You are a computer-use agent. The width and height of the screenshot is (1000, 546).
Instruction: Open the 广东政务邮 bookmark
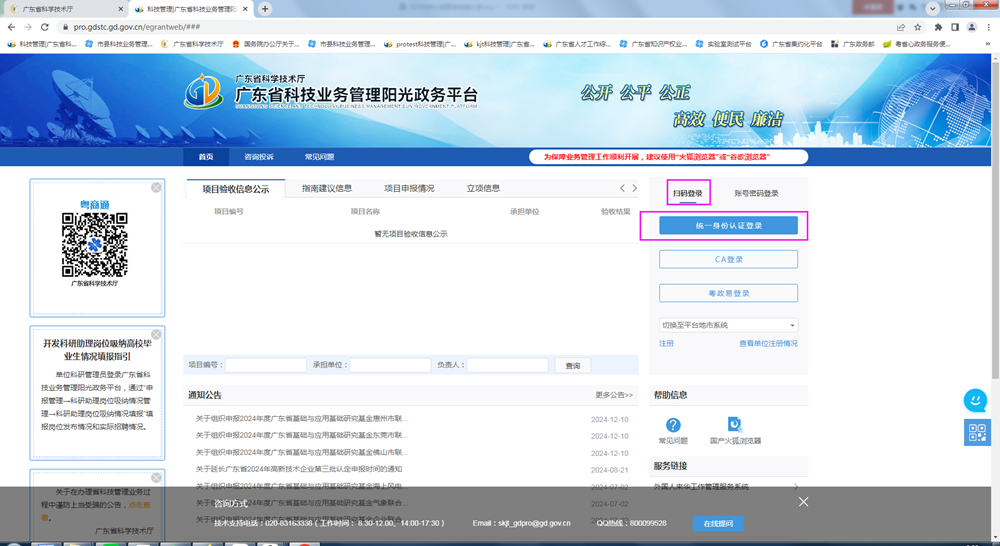click(852, 44)
